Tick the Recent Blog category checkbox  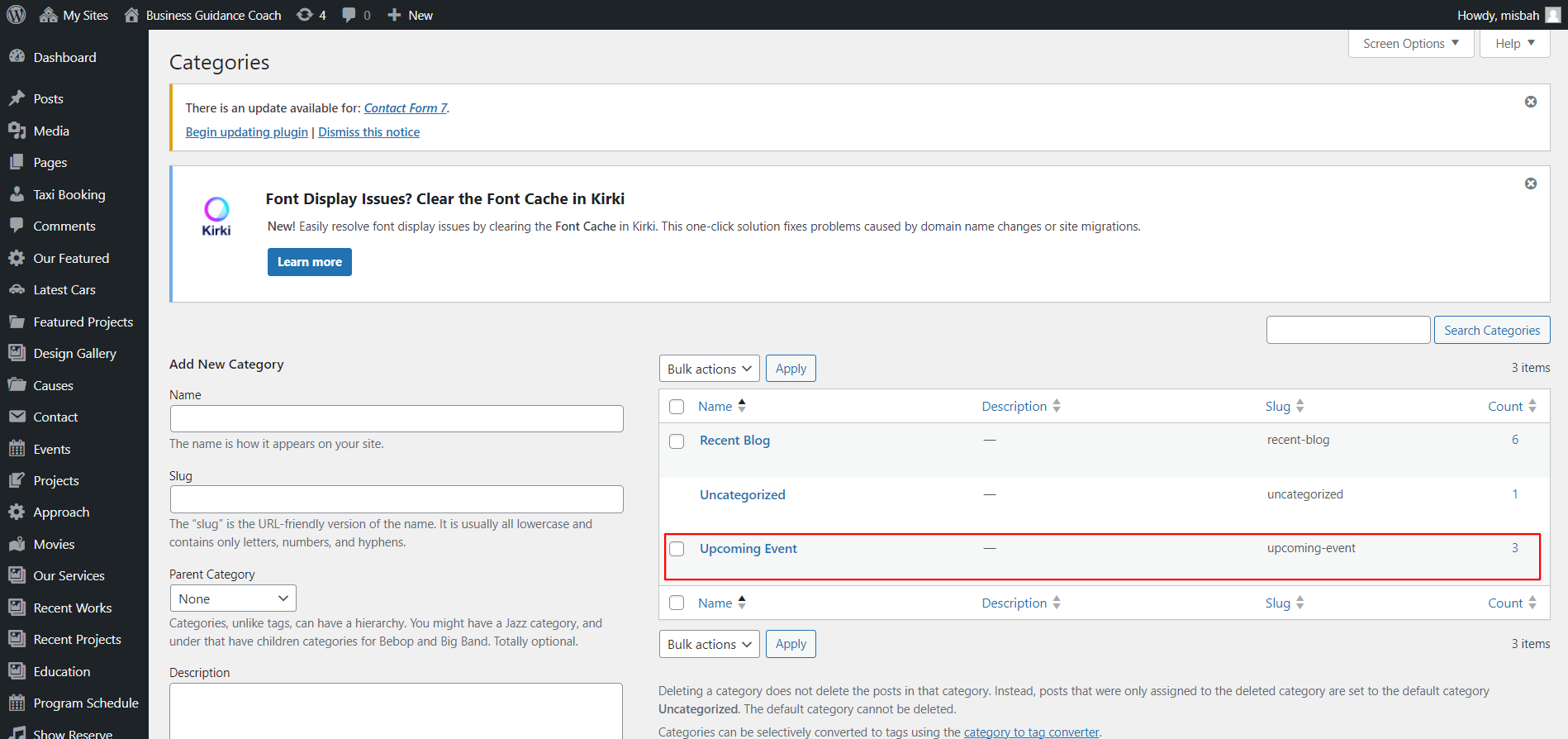[677, 441]
